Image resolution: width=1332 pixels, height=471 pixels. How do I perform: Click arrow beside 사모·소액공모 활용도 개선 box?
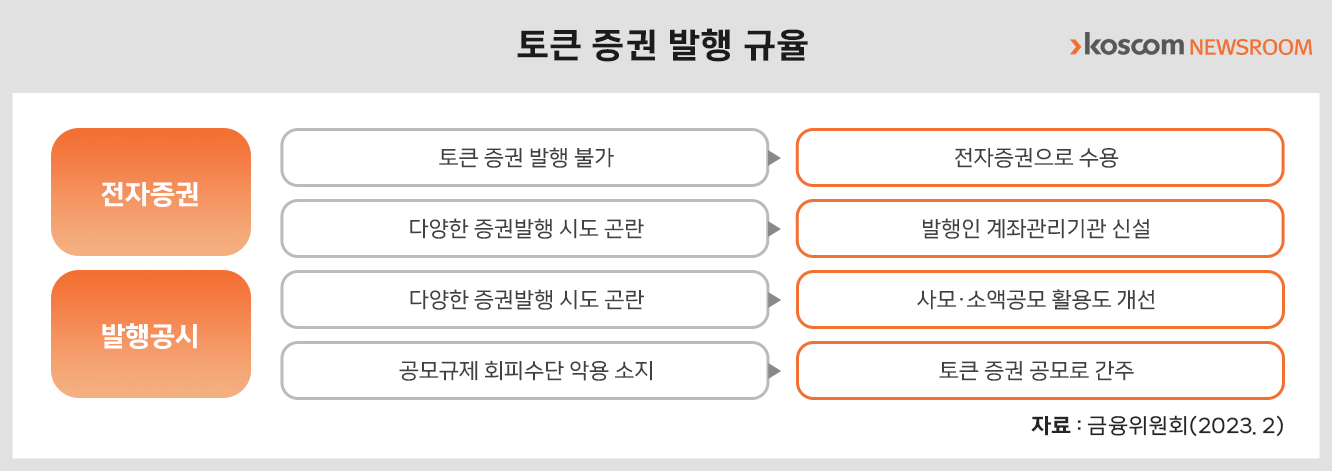coord(773,300)
